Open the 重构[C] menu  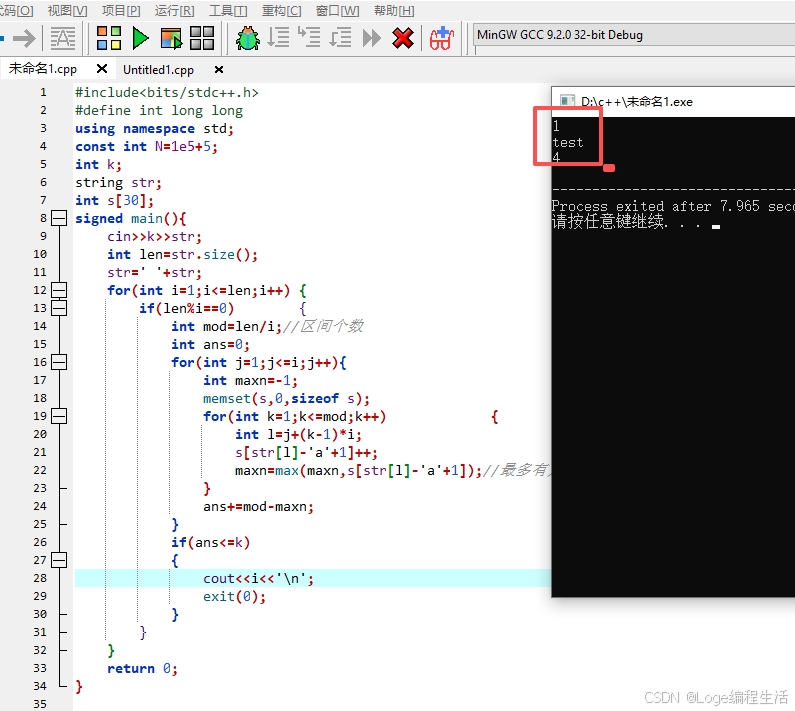tap(281, 10)
